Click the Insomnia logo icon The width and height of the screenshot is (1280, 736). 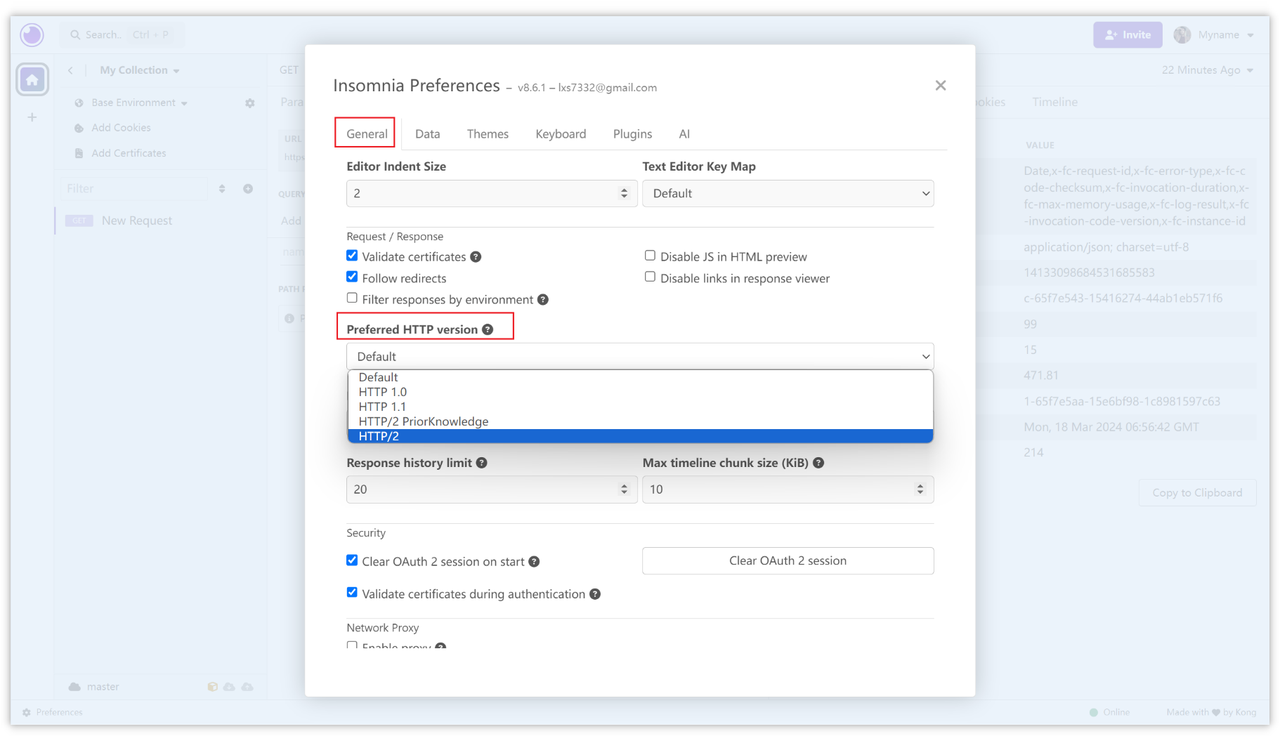(x=32, y=35)
